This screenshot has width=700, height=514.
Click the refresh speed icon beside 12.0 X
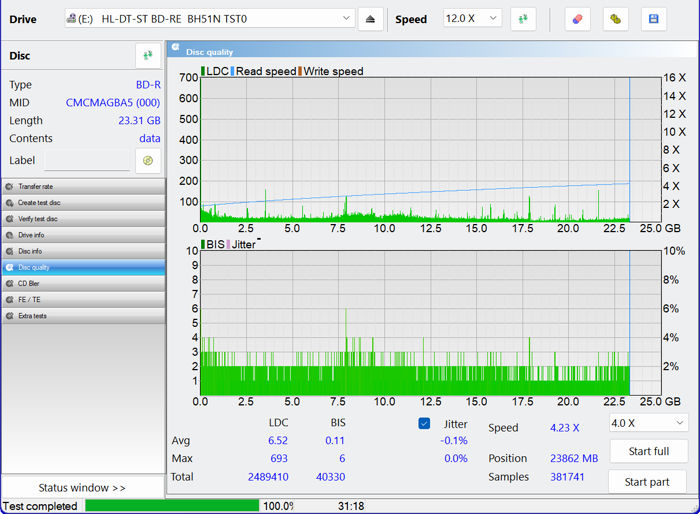[523, 19]
